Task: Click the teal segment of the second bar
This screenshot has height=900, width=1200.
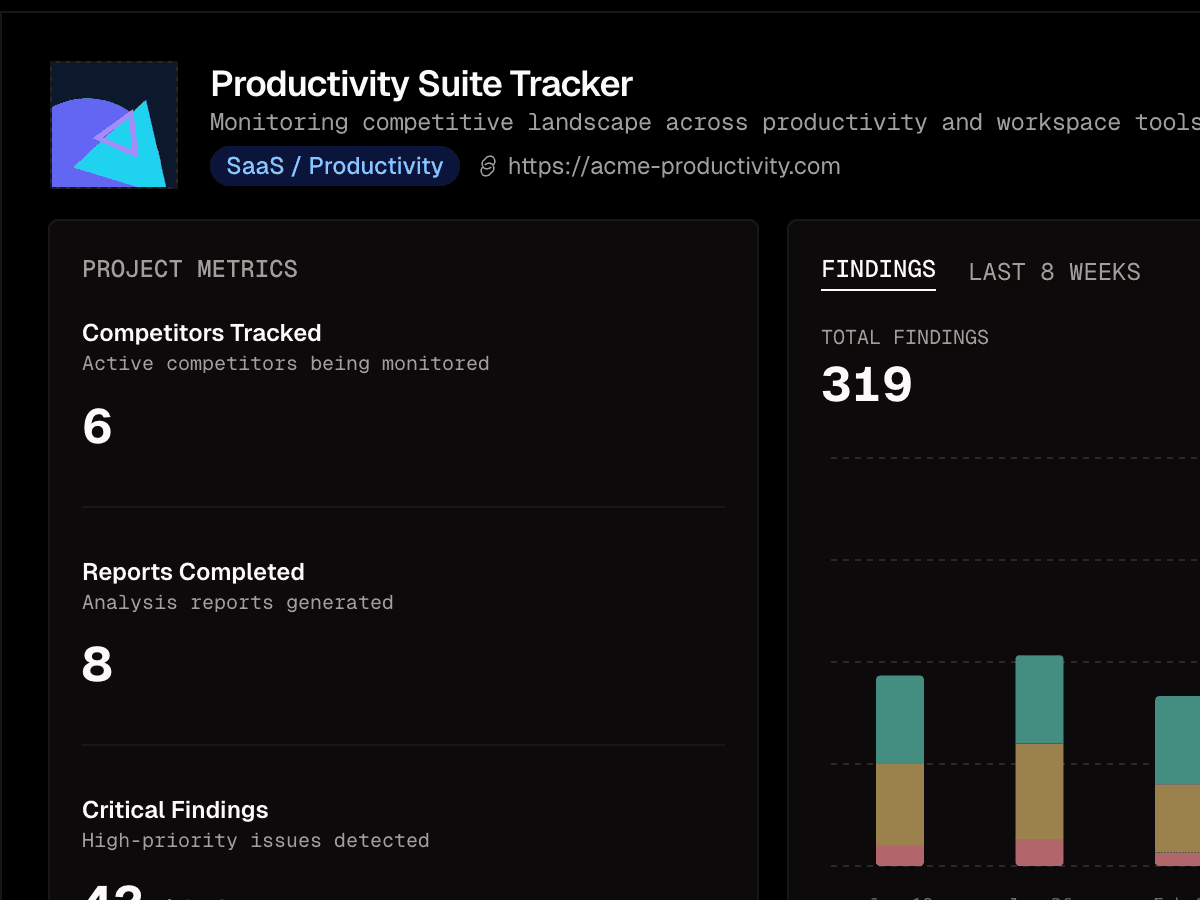Action: pos(1039,700)
